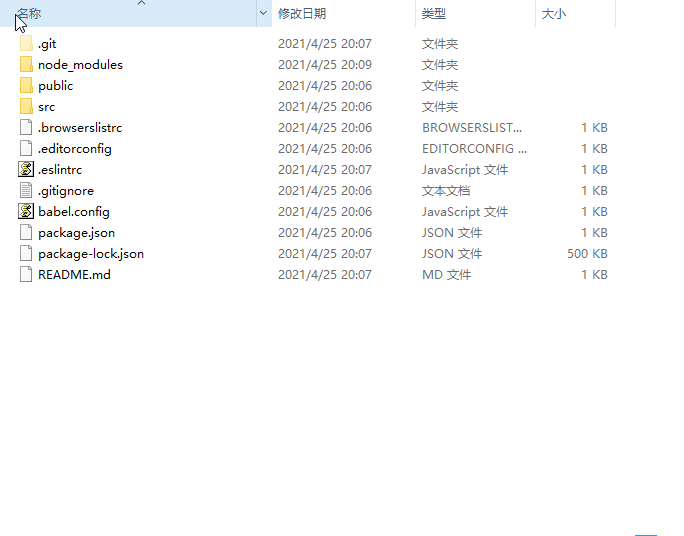Select the public folder icon
The height and width of the screenshot is (536, 684).
tap(26, 85)
